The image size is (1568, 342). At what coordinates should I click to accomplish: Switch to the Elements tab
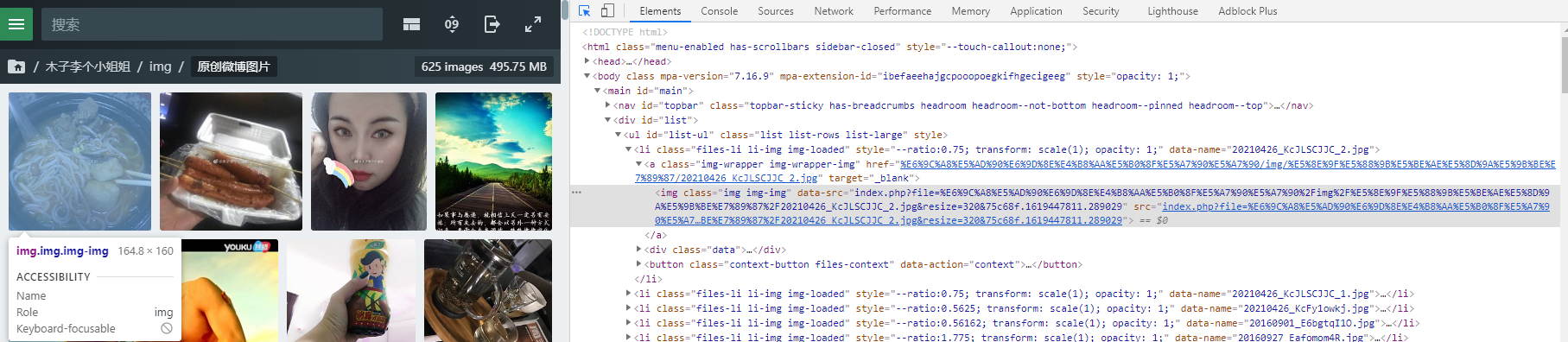660,11
